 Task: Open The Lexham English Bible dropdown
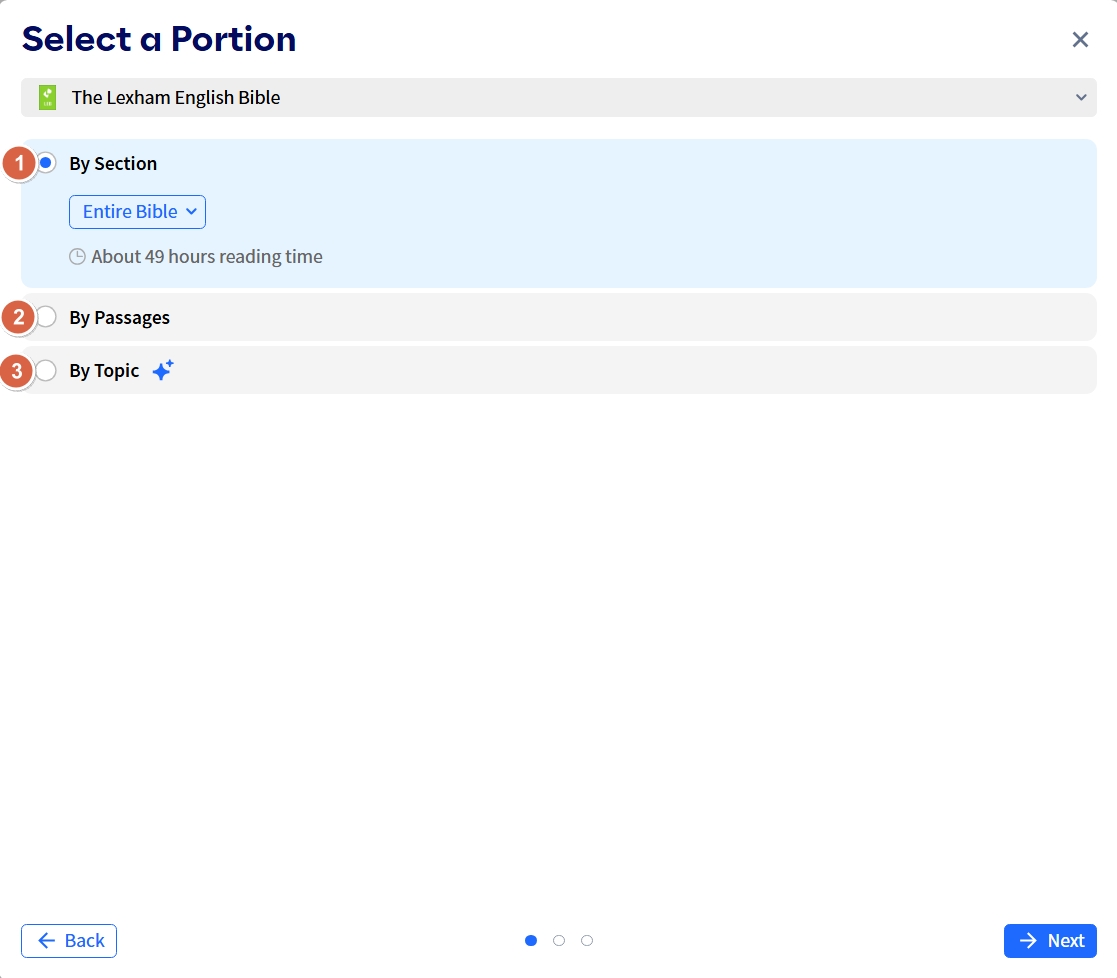click(558, 98)
